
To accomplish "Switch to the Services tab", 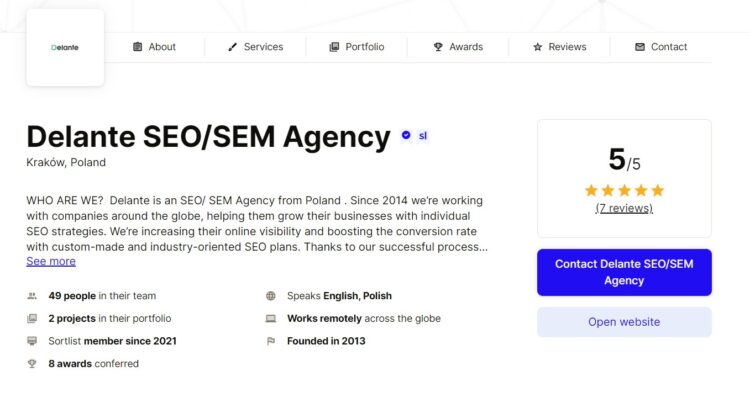I will point(255,47).
